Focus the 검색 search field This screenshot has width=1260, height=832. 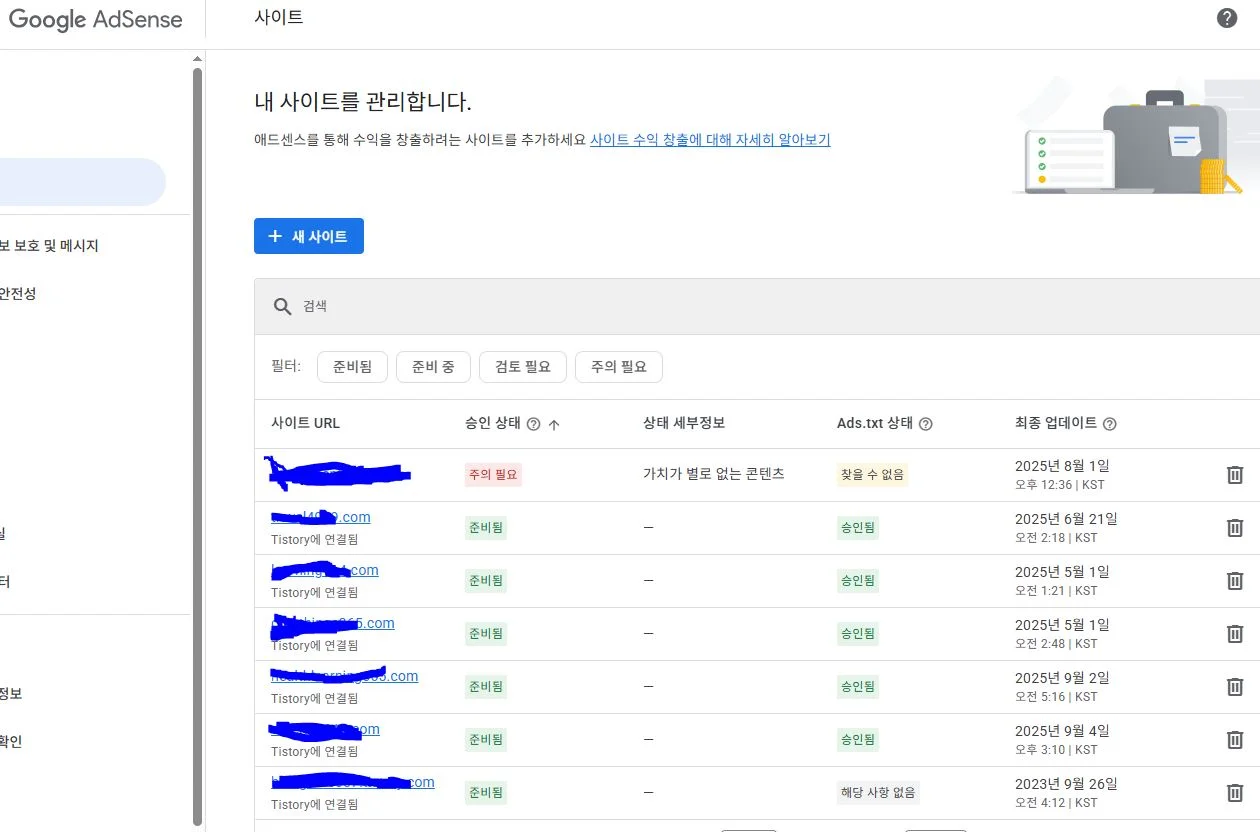tap(757, 306)
